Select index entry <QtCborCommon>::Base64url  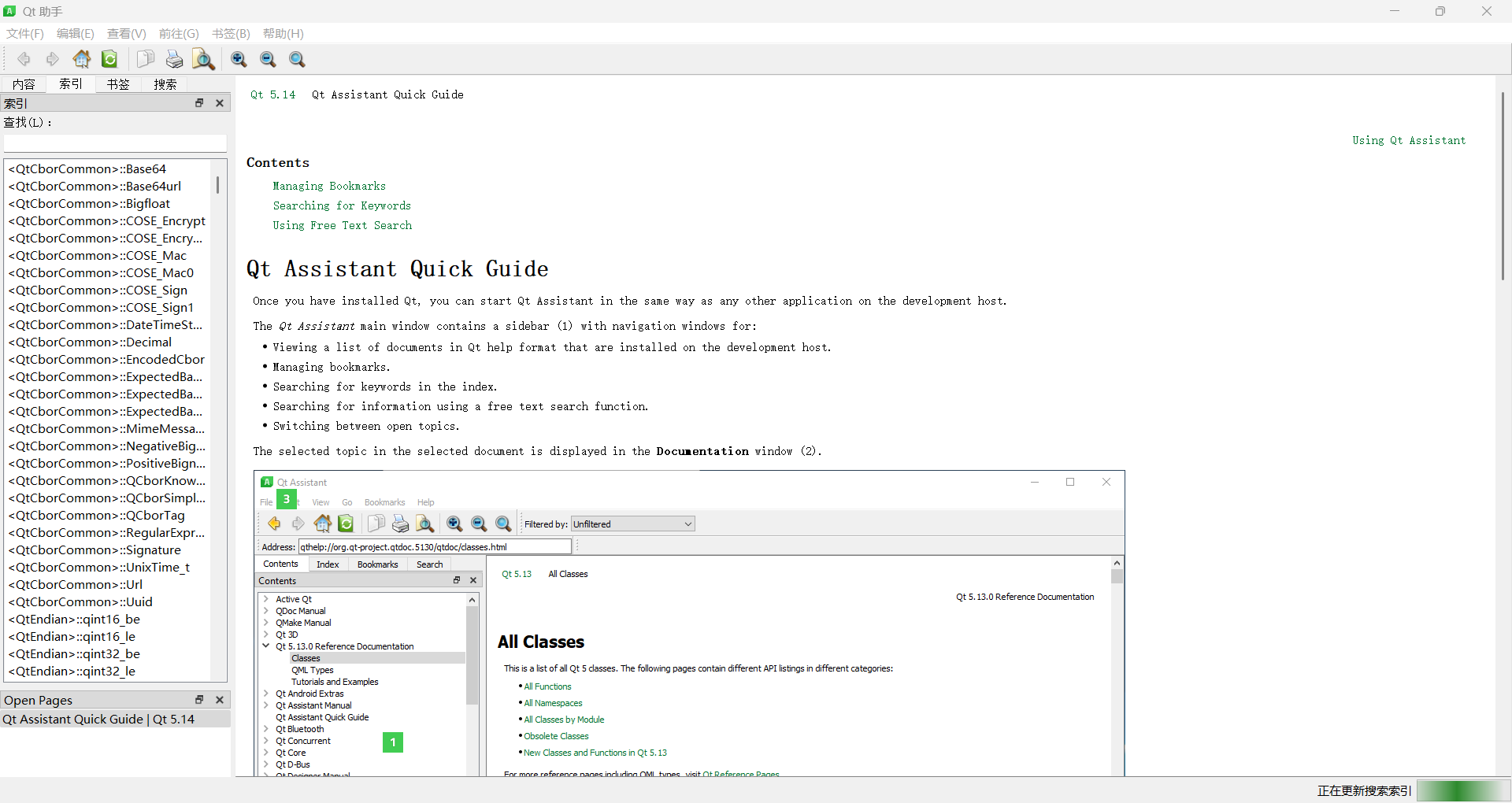(108, 186)
